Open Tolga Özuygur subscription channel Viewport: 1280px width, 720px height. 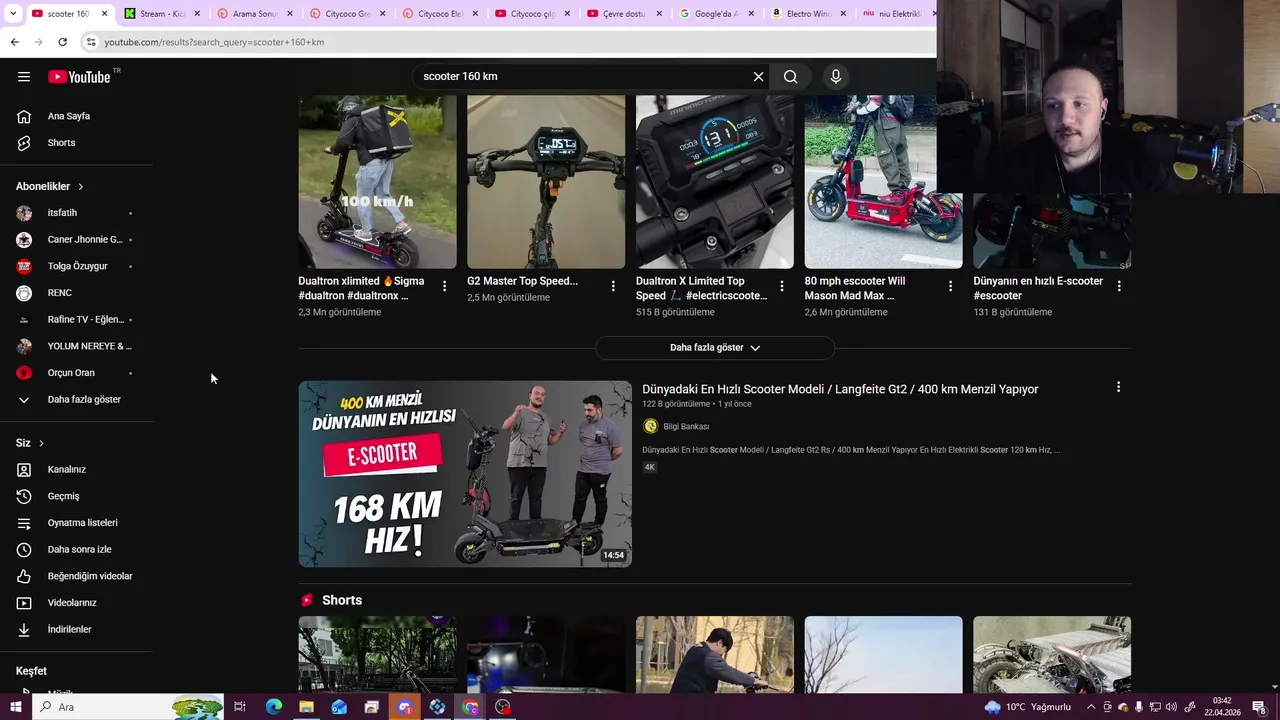[x=76, y=266]
